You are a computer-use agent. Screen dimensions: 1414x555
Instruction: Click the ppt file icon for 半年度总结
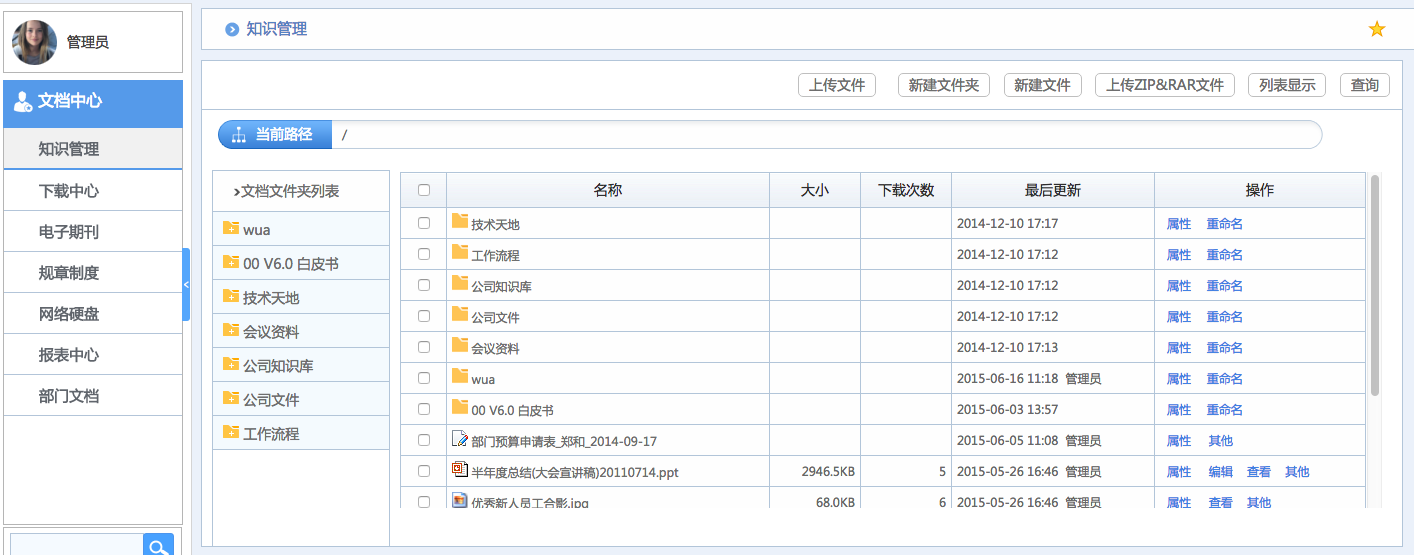(460, 470)
